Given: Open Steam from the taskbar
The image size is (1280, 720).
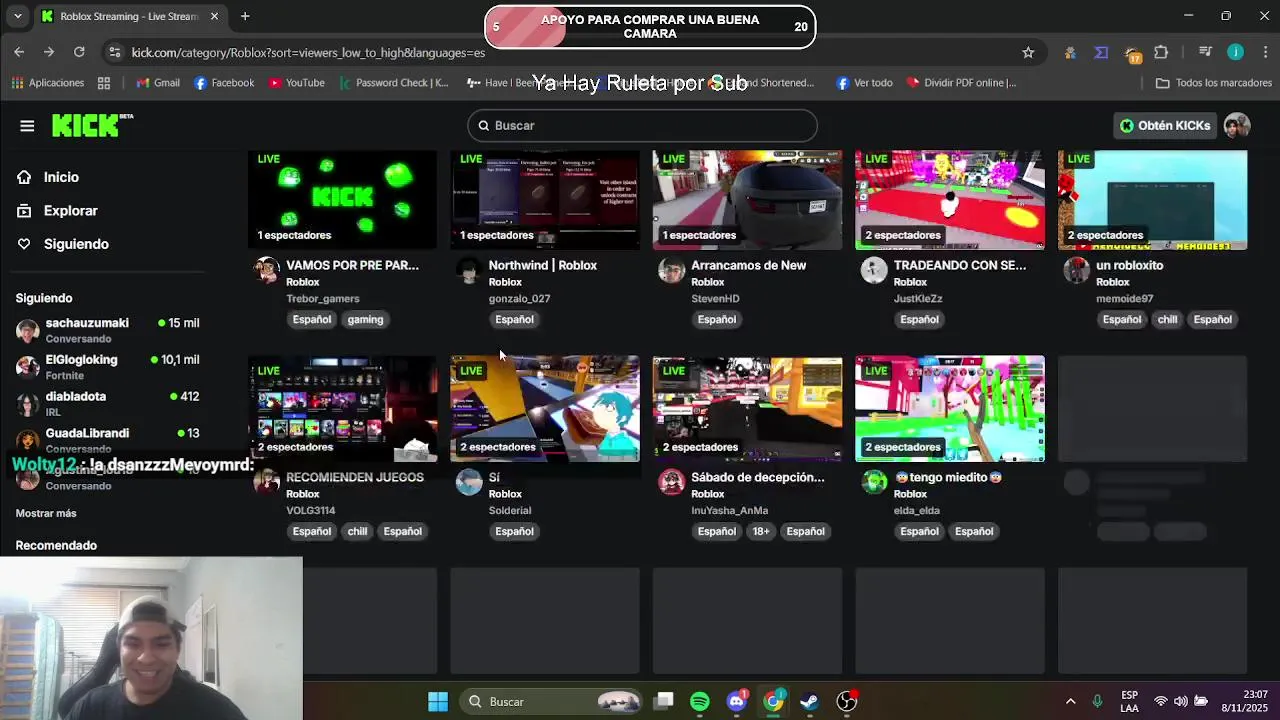Looking at the screenshot, I should [x=809, y=701].
